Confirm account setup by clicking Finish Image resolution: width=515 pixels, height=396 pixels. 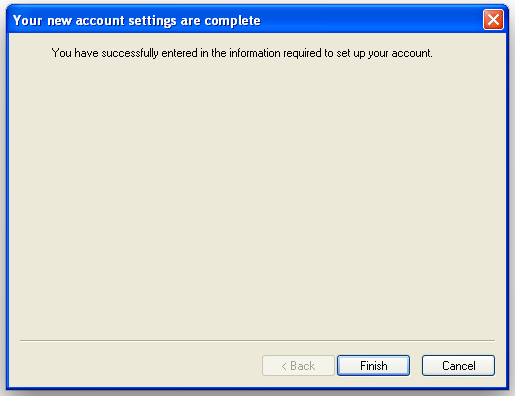point(373,365)
